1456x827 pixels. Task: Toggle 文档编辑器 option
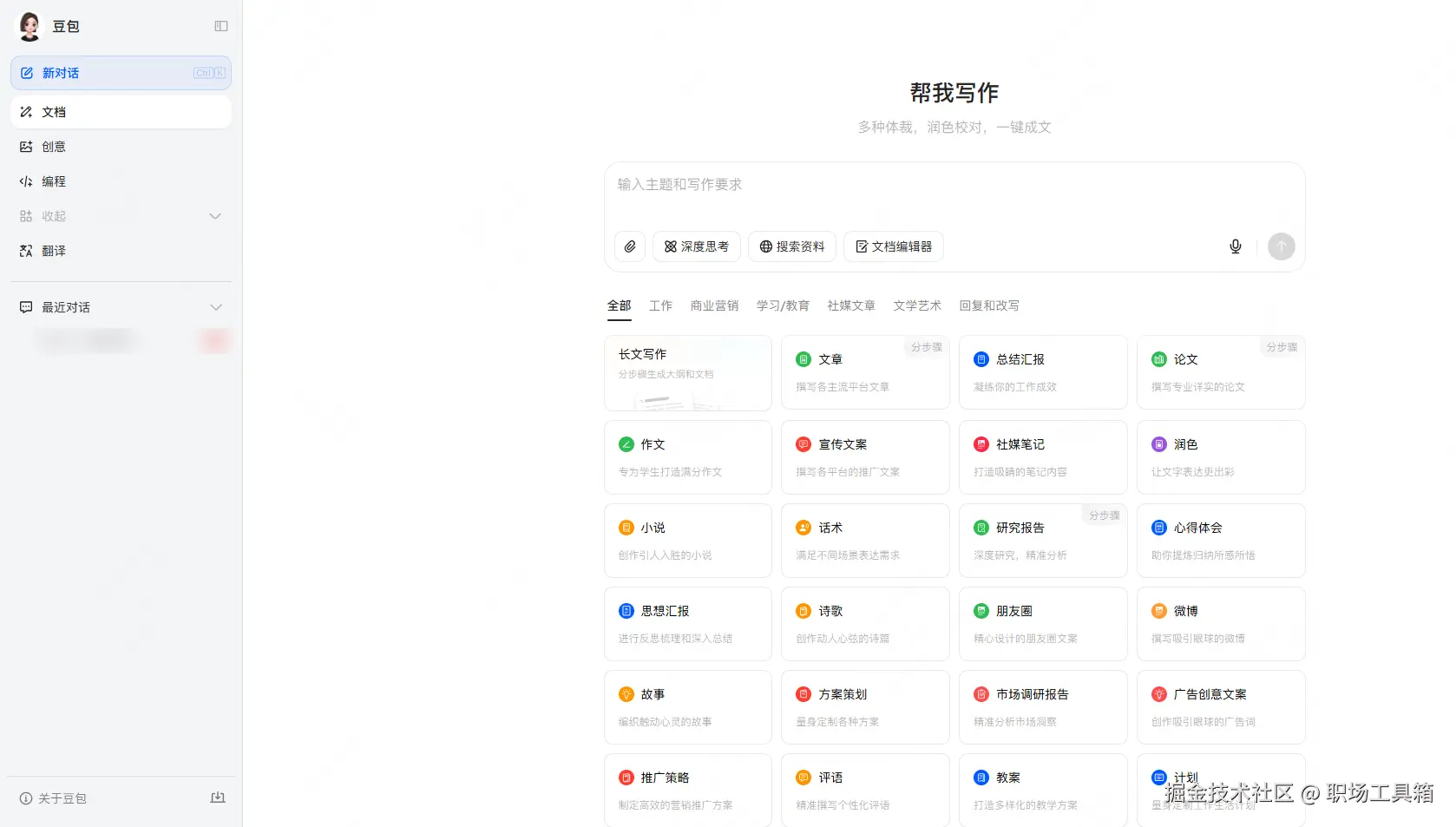click(x=894, y=246)
